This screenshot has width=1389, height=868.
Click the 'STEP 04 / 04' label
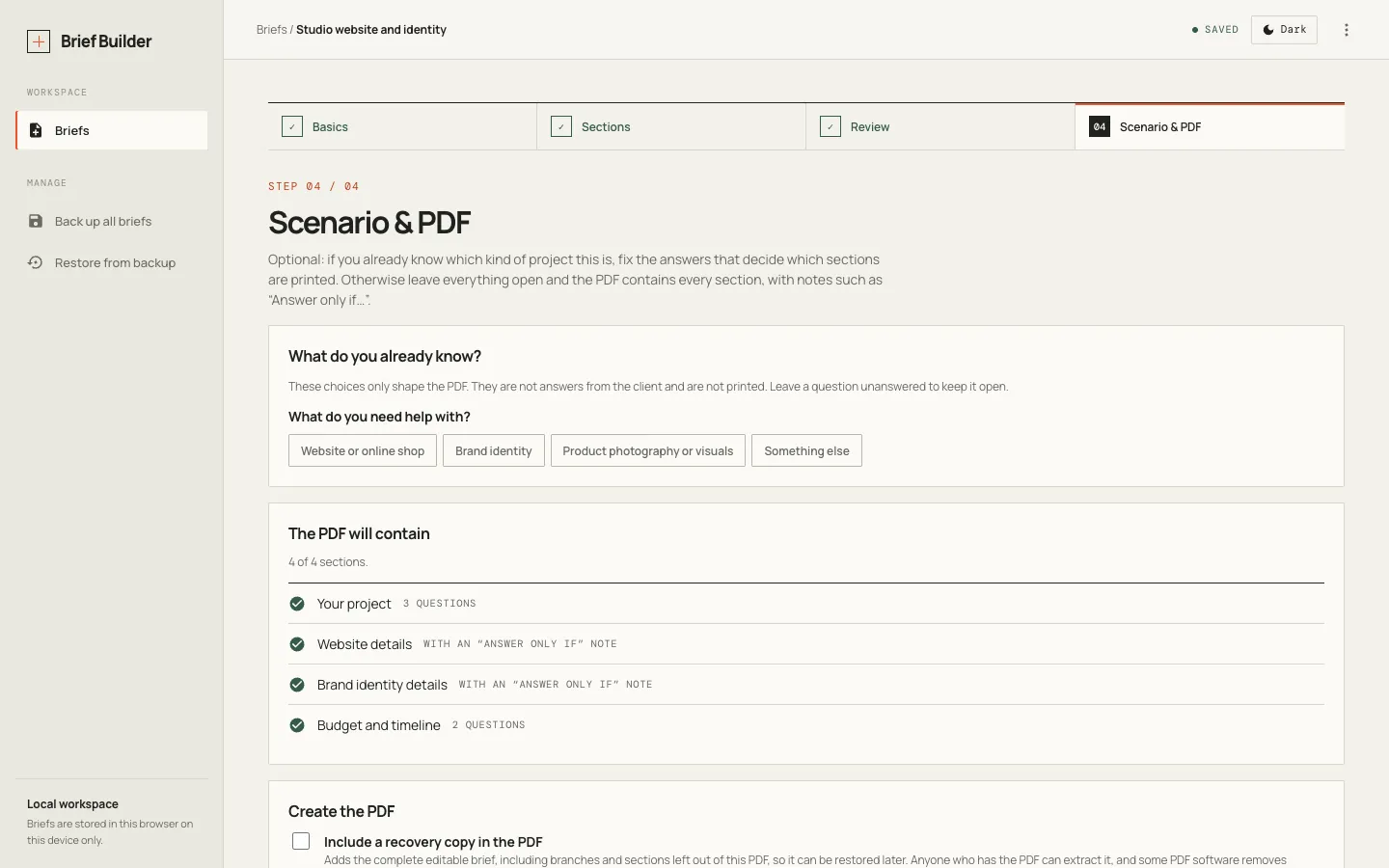313,186
